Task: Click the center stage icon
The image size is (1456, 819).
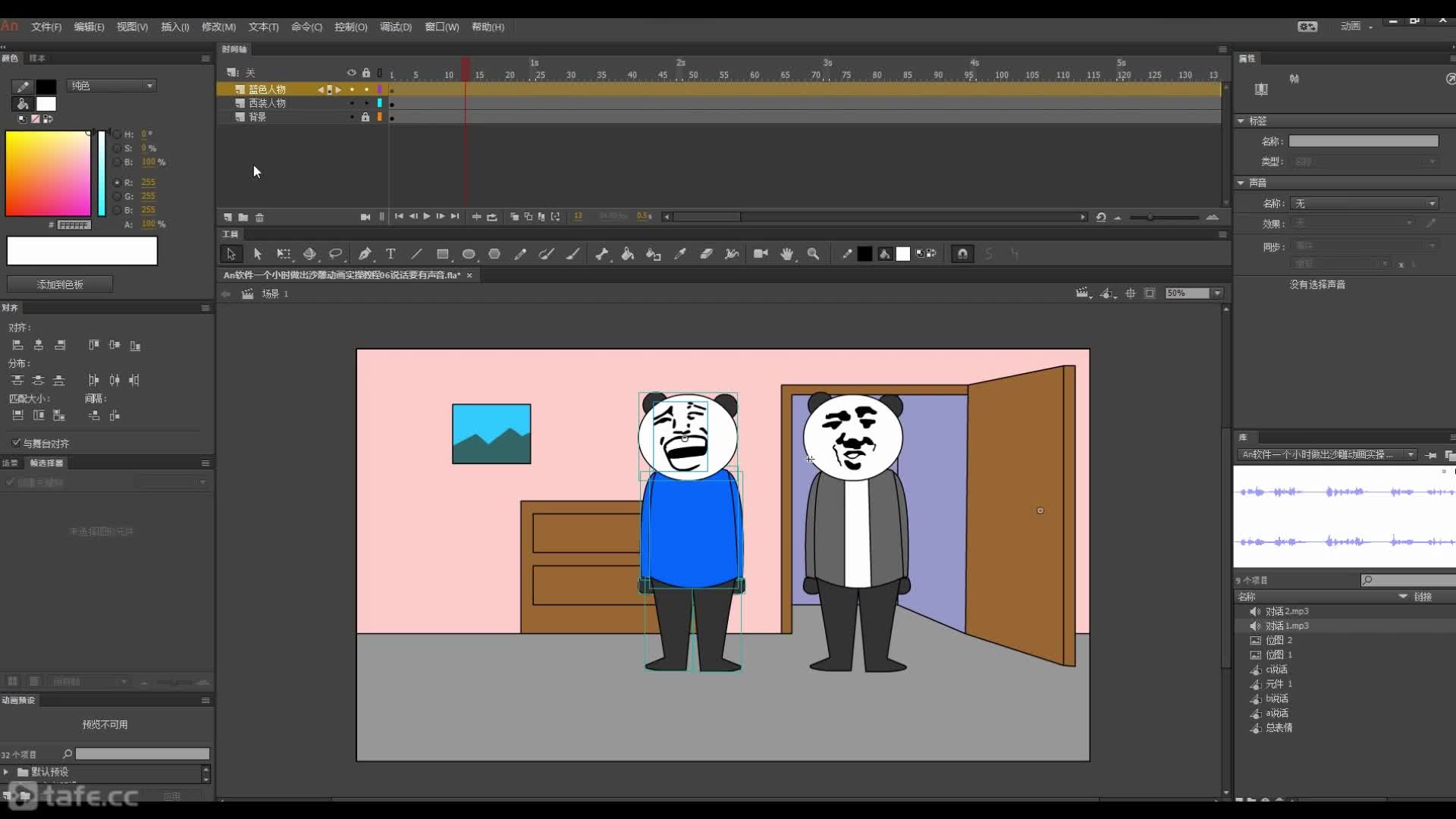Action: pos(1131,293)
